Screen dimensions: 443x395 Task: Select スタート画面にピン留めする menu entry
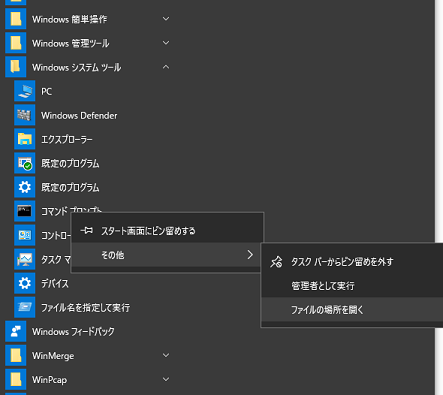(167, 231)
